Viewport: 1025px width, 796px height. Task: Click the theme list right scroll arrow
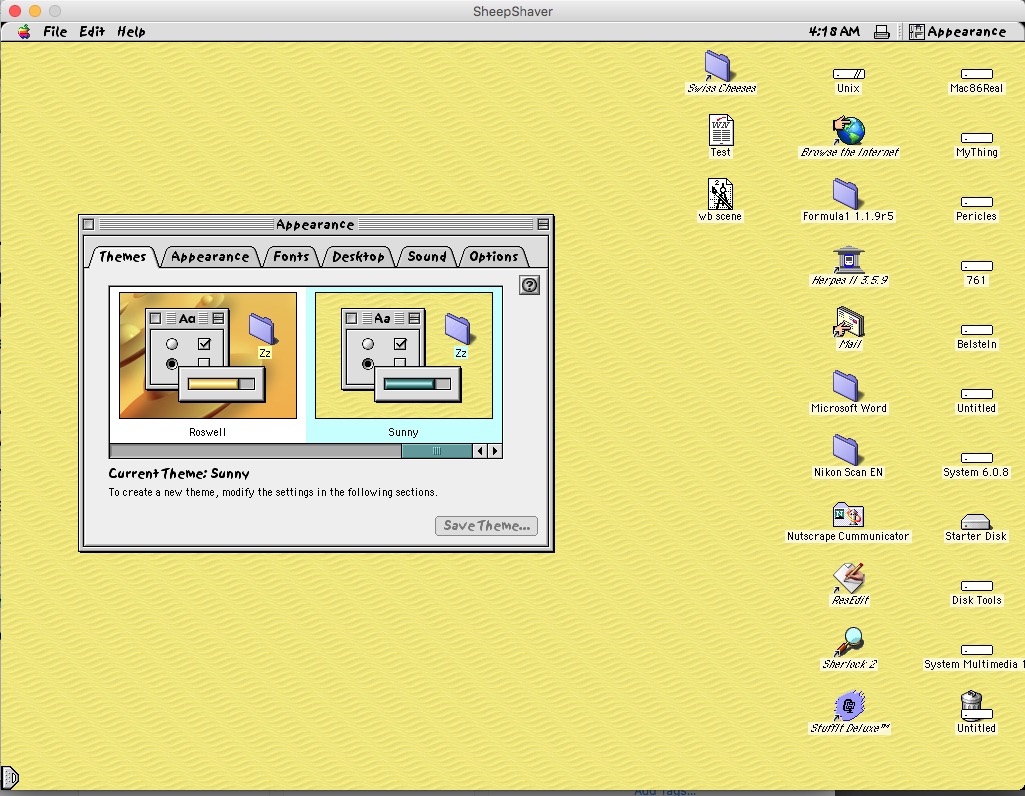(495, 451)
